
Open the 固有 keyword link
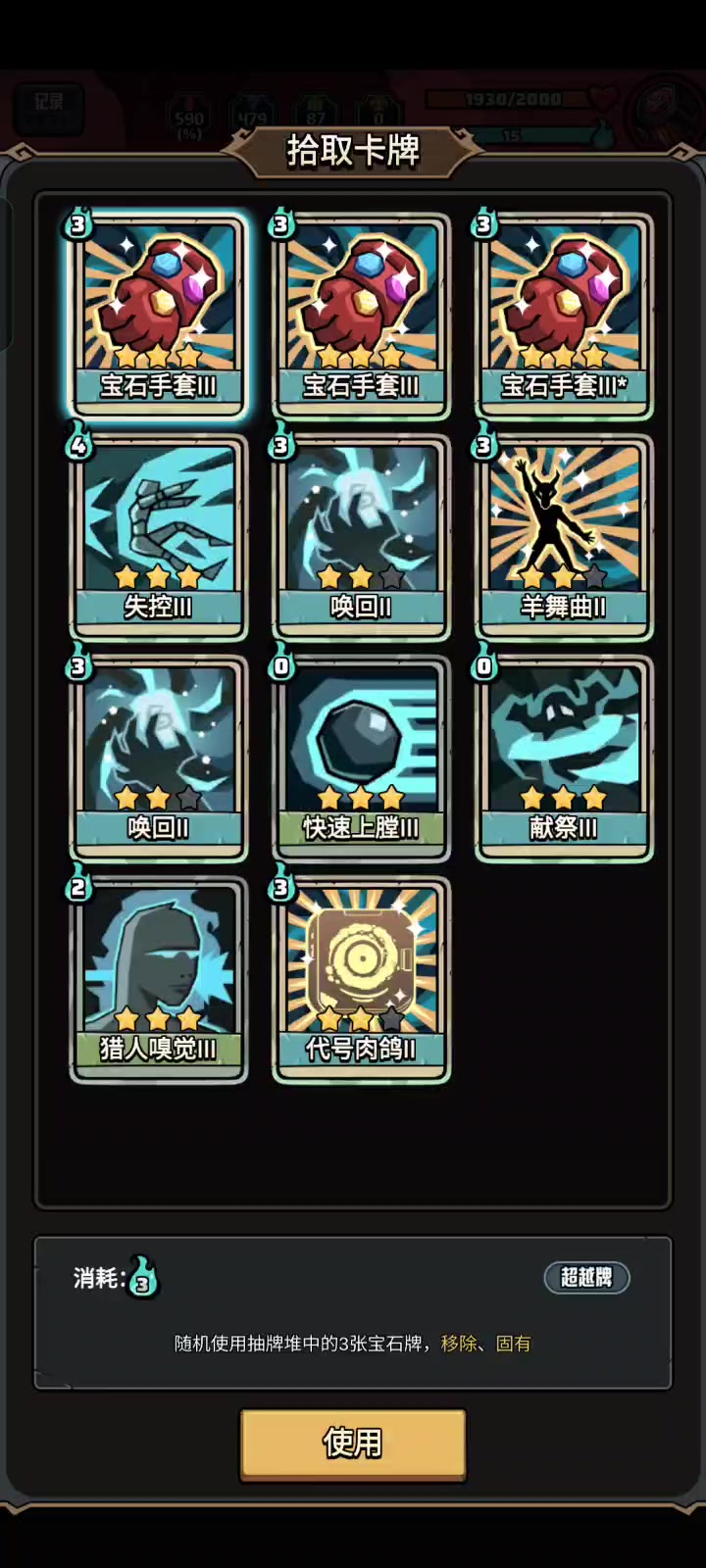pyautogui.click(x=514, y=1344)
